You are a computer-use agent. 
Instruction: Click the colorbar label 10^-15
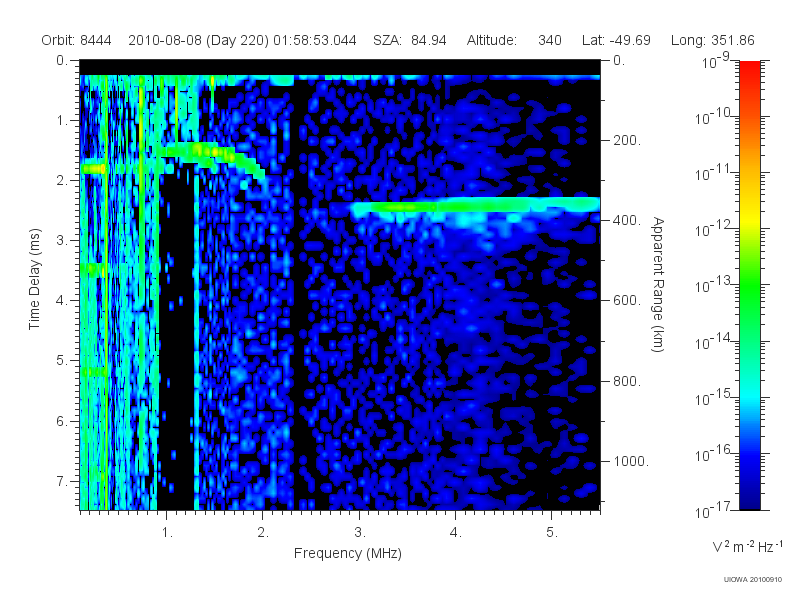pyautogui.click(x=715, y=398)
